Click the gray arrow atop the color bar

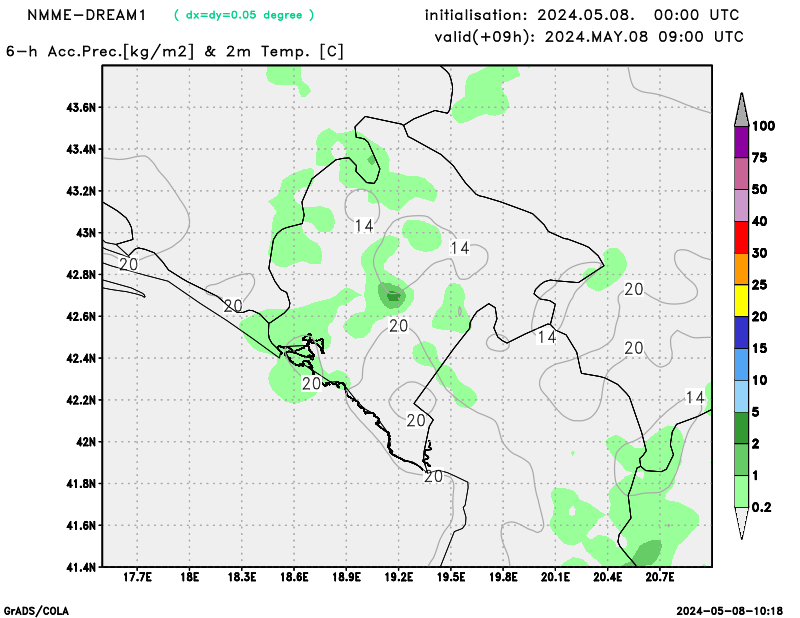click(x=741, y=109)
